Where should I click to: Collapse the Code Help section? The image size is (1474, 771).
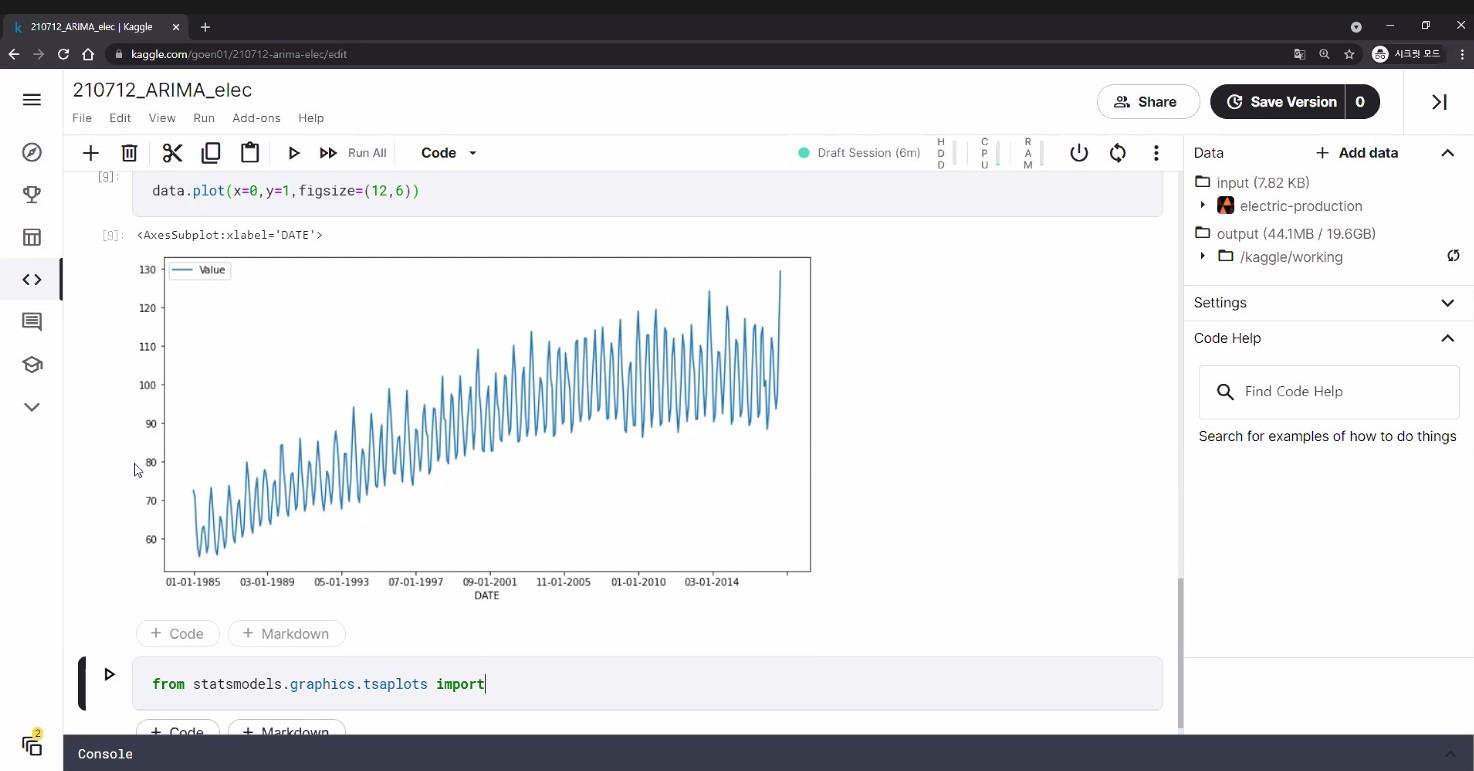point(1447,338)
